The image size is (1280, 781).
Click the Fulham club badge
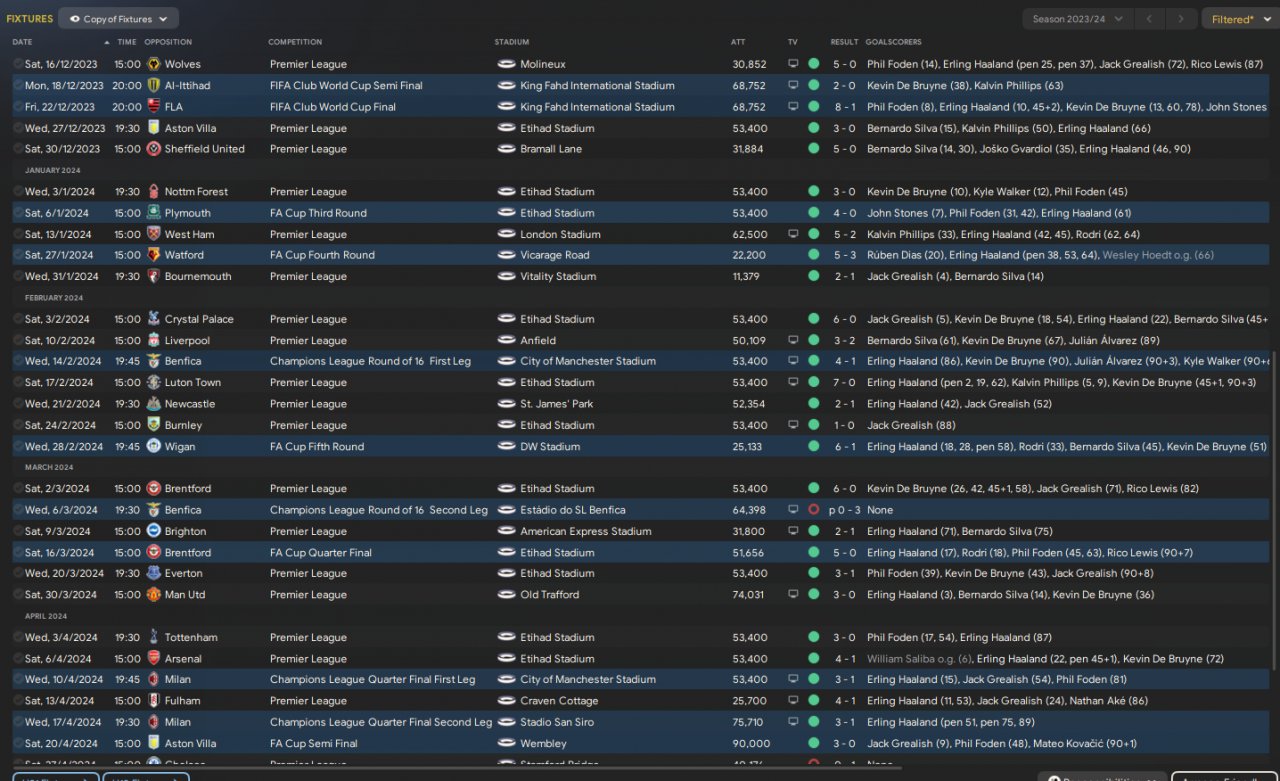pyautogui.click(x=154, y=701)
